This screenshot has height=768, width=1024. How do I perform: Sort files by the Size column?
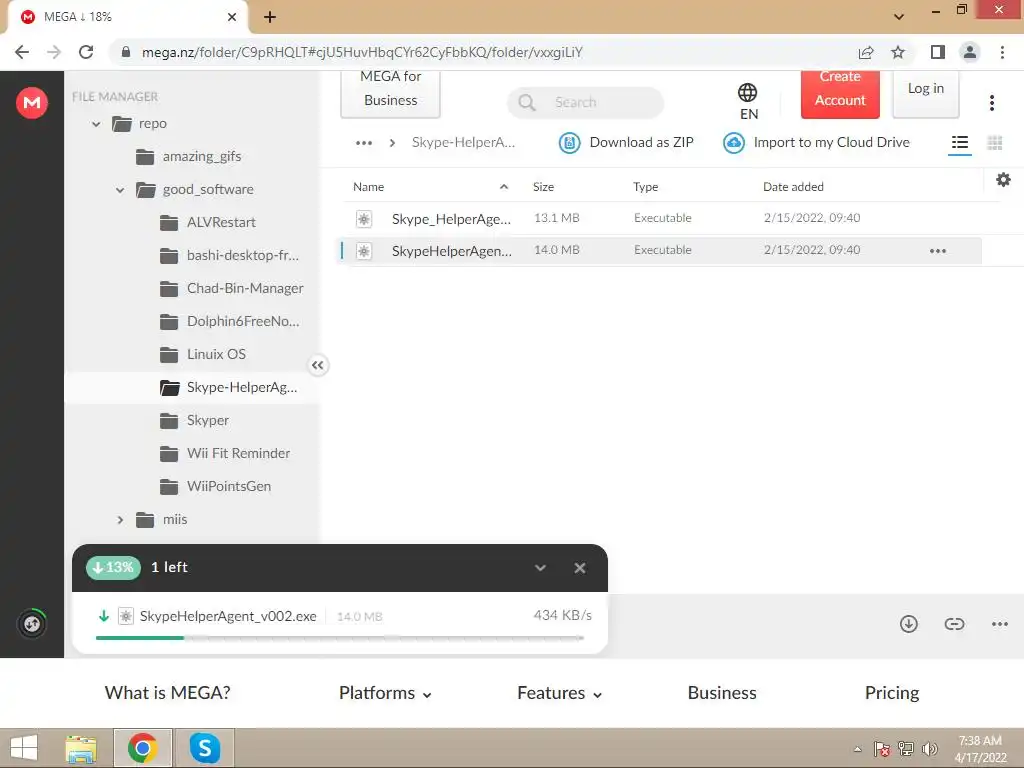click(543, 187)
